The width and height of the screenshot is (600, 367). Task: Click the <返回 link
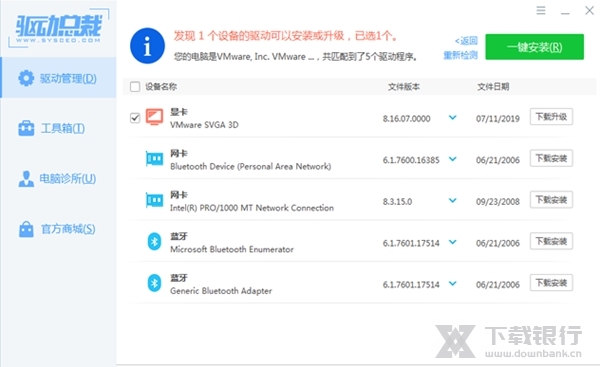[466, 41]
